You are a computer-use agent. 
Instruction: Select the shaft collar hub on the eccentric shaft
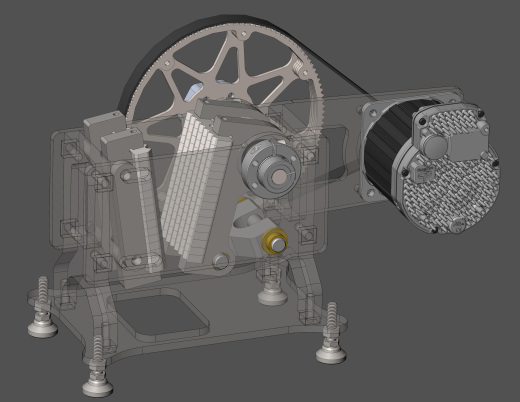(271, 167)
